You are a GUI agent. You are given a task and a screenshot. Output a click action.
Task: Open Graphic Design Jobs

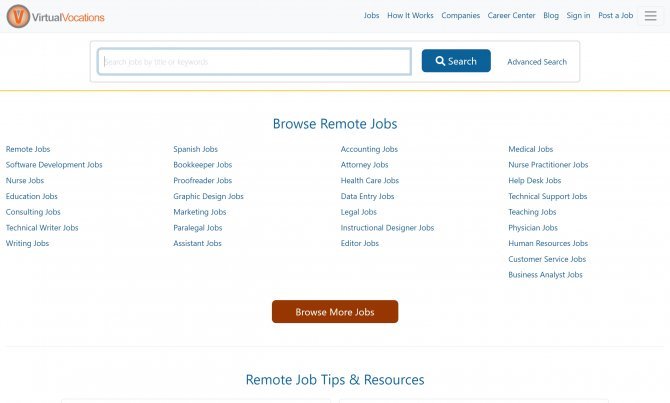208,196
